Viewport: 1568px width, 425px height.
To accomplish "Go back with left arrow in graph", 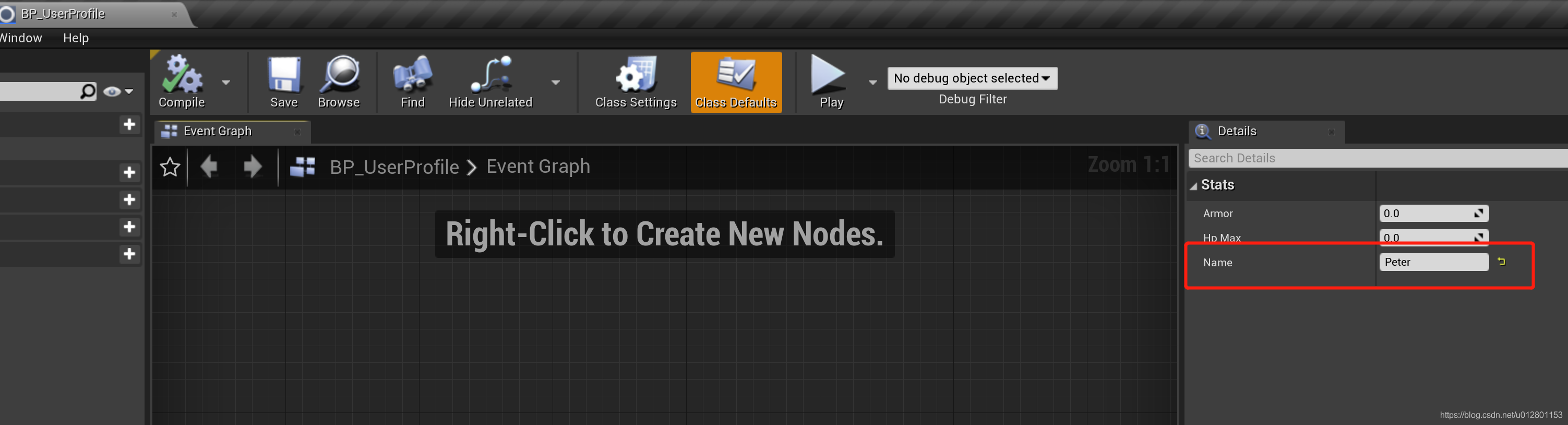I will click(209, 166).
